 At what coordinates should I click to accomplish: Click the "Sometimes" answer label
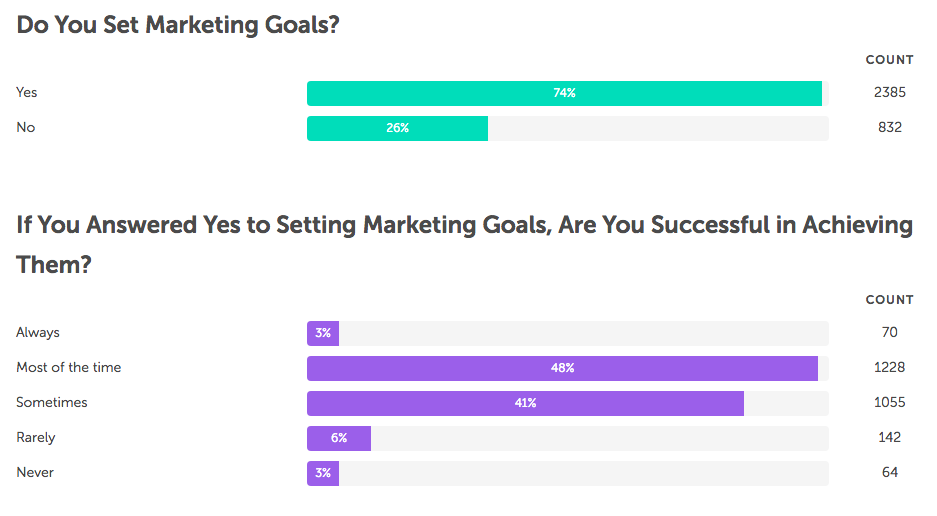(52, 402)
